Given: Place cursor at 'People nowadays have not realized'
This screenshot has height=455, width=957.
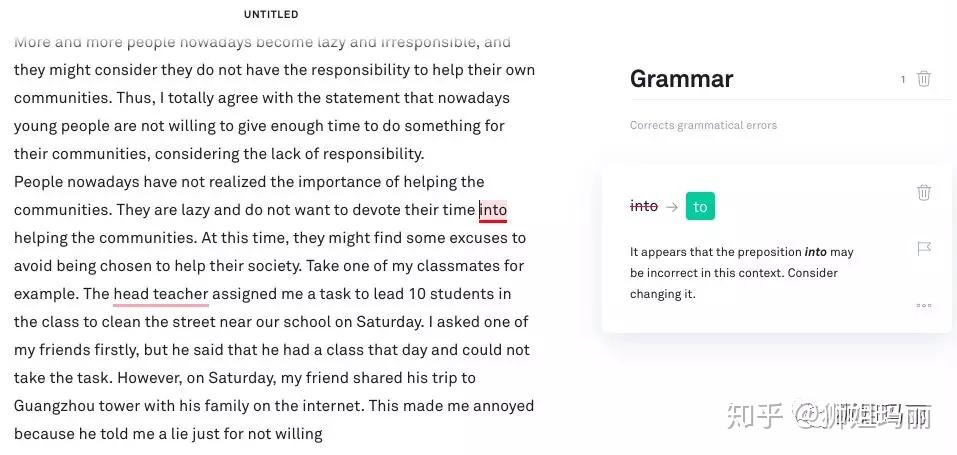Looking at the screenshot, I should (15, 182).
